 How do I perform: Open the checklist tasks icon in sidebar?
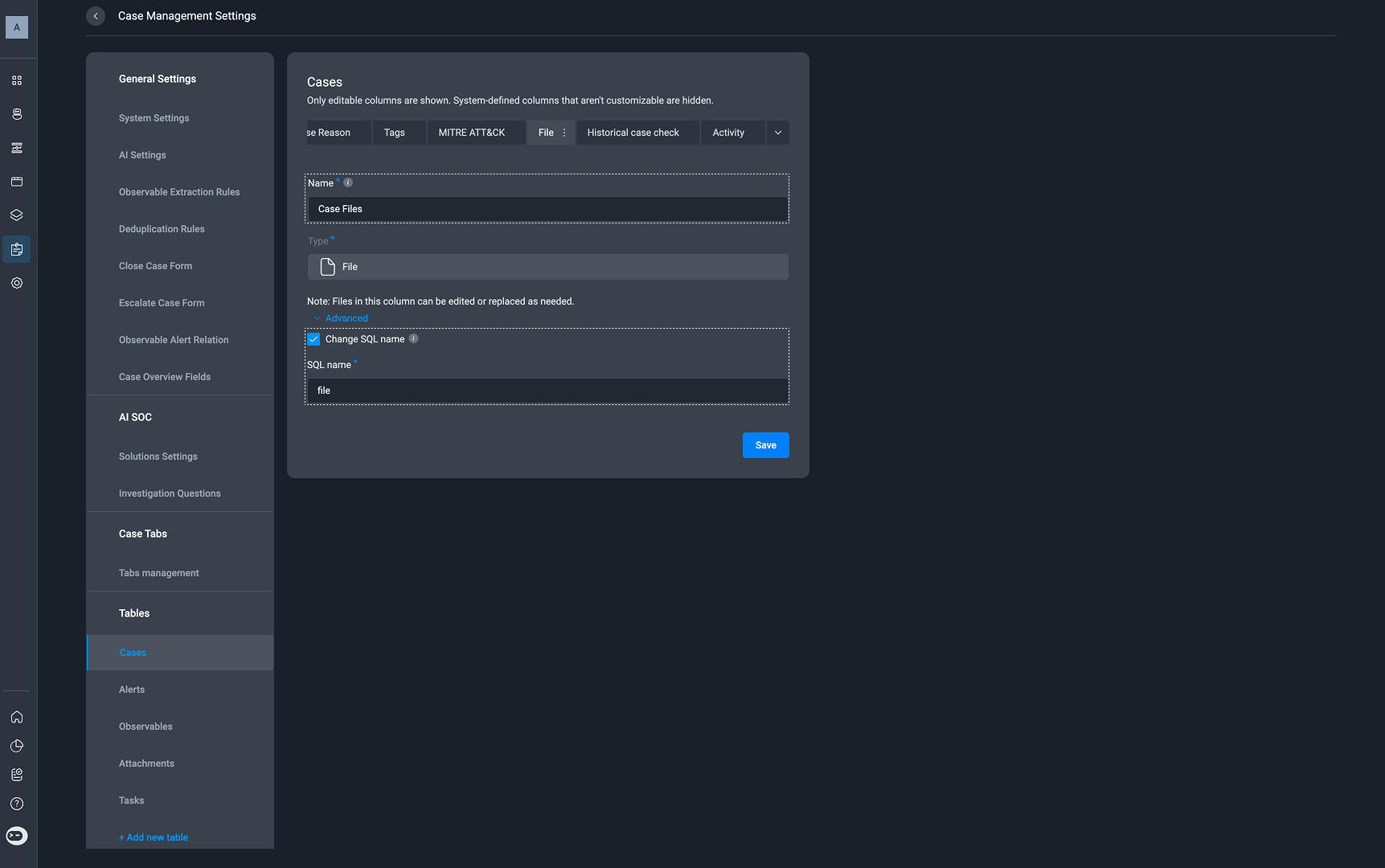coord(17,775)
